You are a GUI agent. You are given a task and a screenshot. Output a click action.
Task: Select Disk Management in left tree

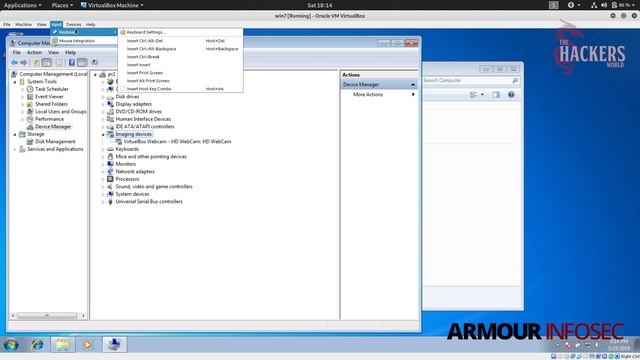point(55,142)
